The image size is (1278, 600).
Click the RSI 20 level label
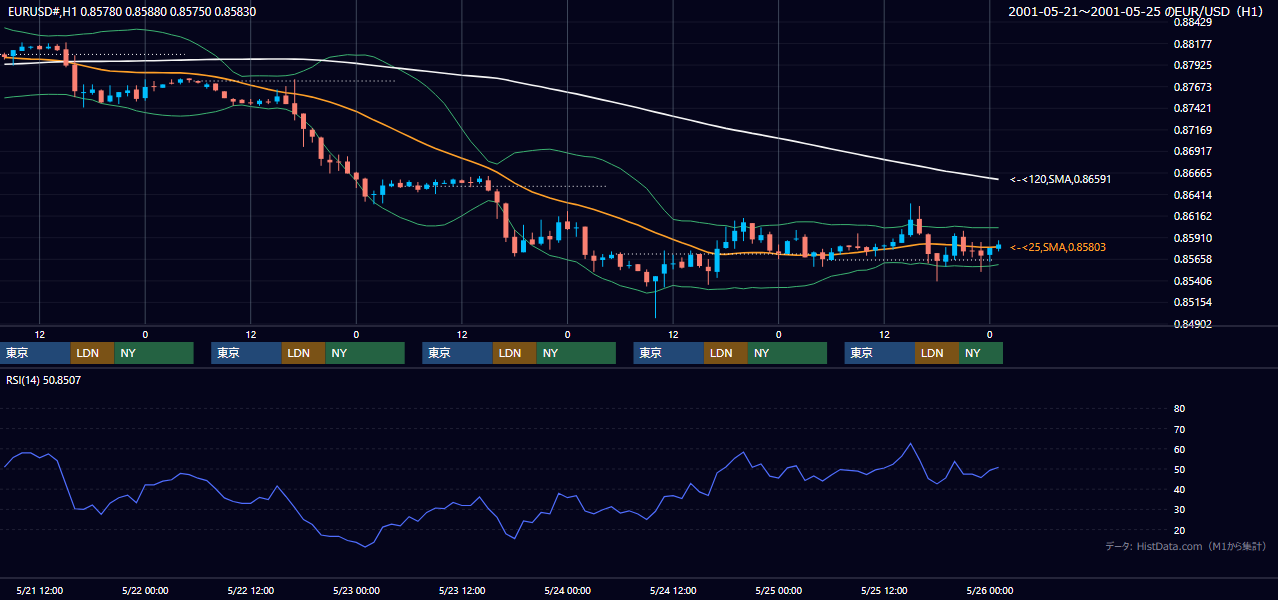(x=1179, y=530)
